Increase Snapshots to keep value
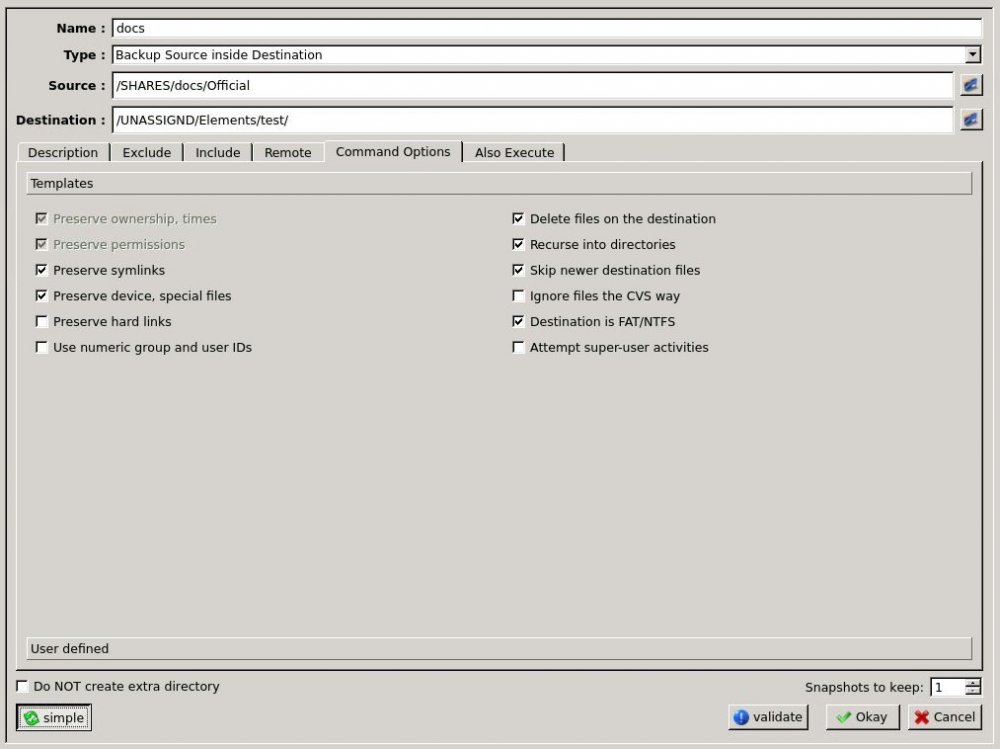 [973, 683]
